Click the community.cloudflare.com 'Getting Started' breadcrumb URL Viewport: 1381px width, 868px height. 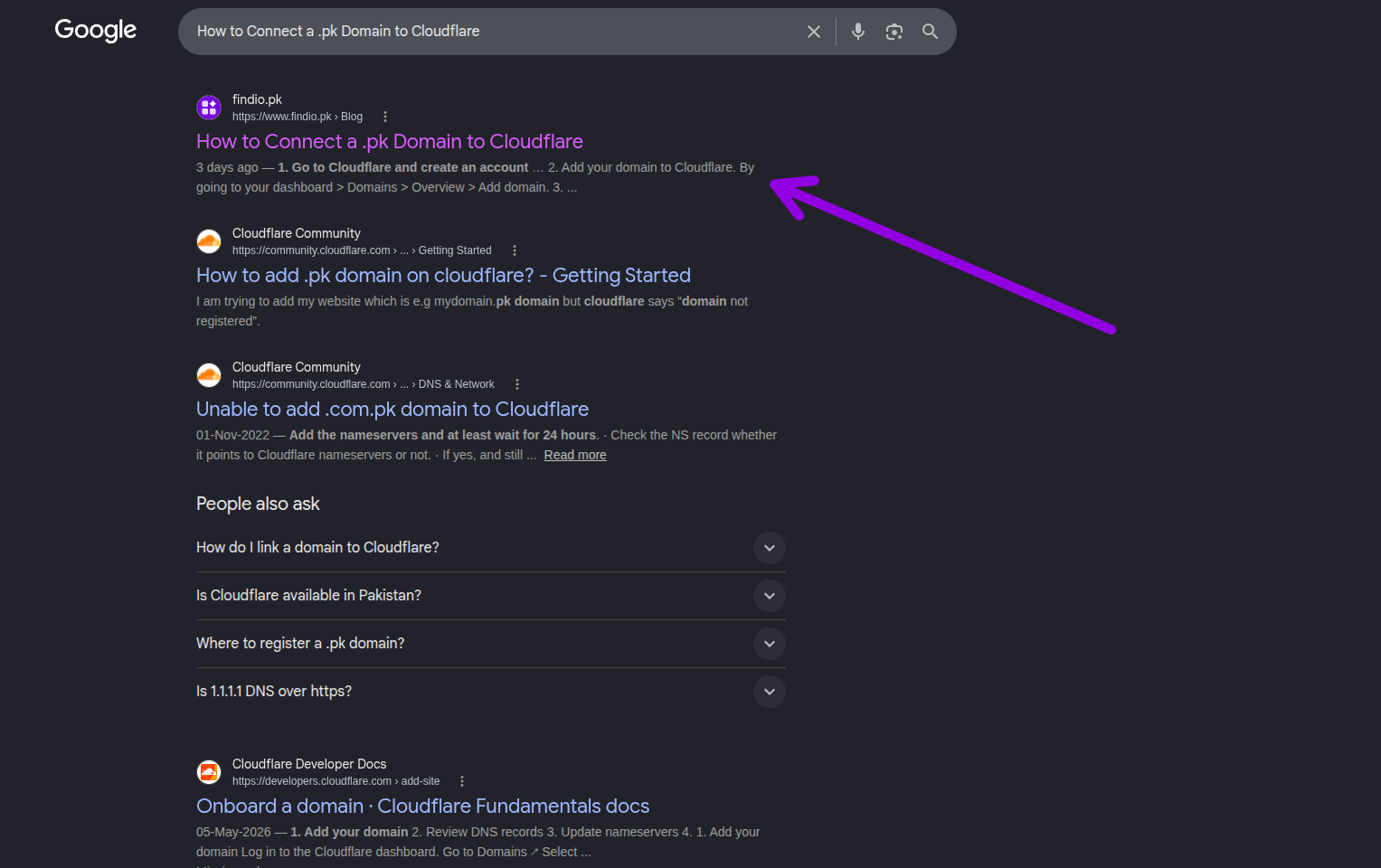pos(362,250)
